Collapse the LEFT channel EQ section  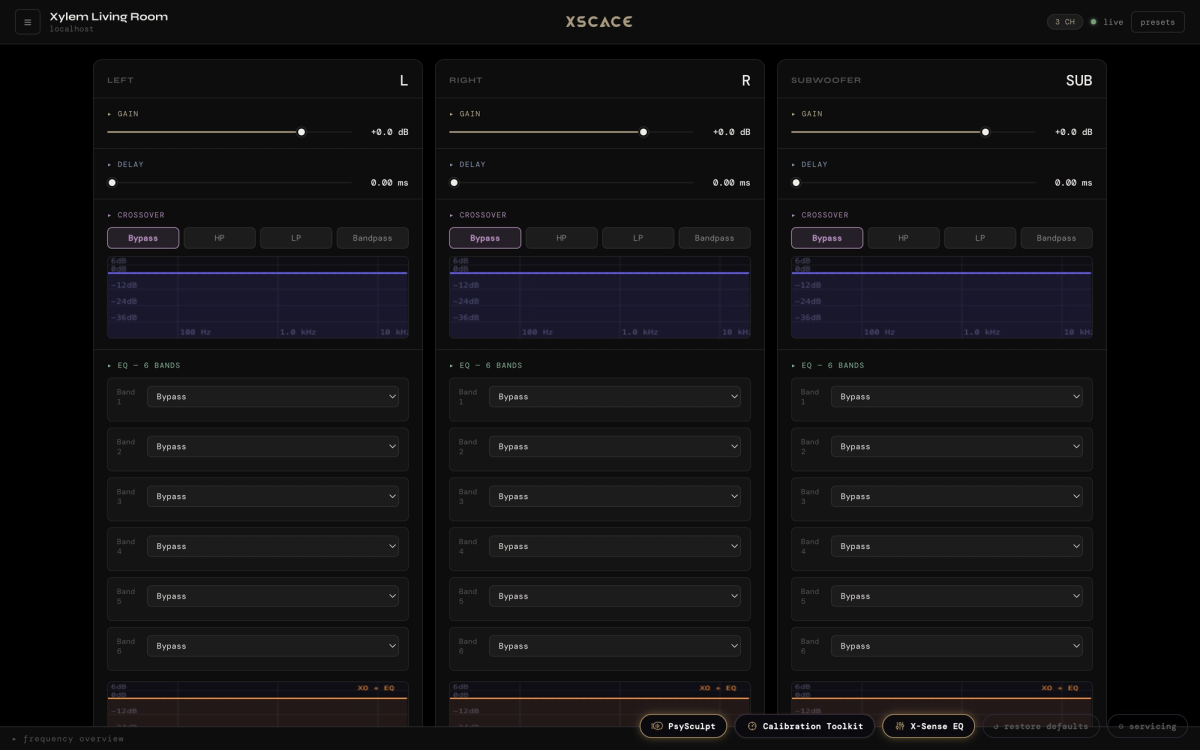coord(144,365)
